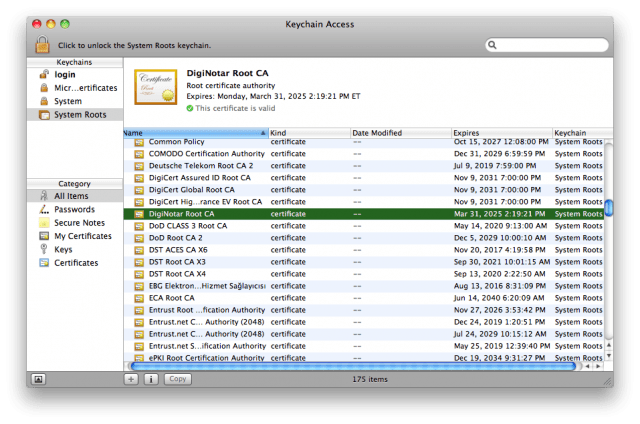The width and height of the screenshot is (640, 424).
Task: Click the Common Policy certificate icon
Action: (139, 142)
